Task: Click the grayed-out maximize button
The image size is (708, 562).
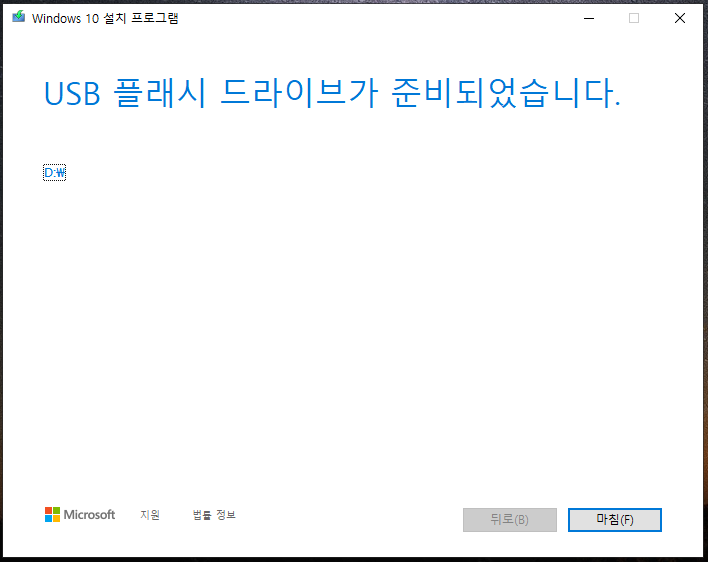Action: pyautogui.click(x=634, y=18)
